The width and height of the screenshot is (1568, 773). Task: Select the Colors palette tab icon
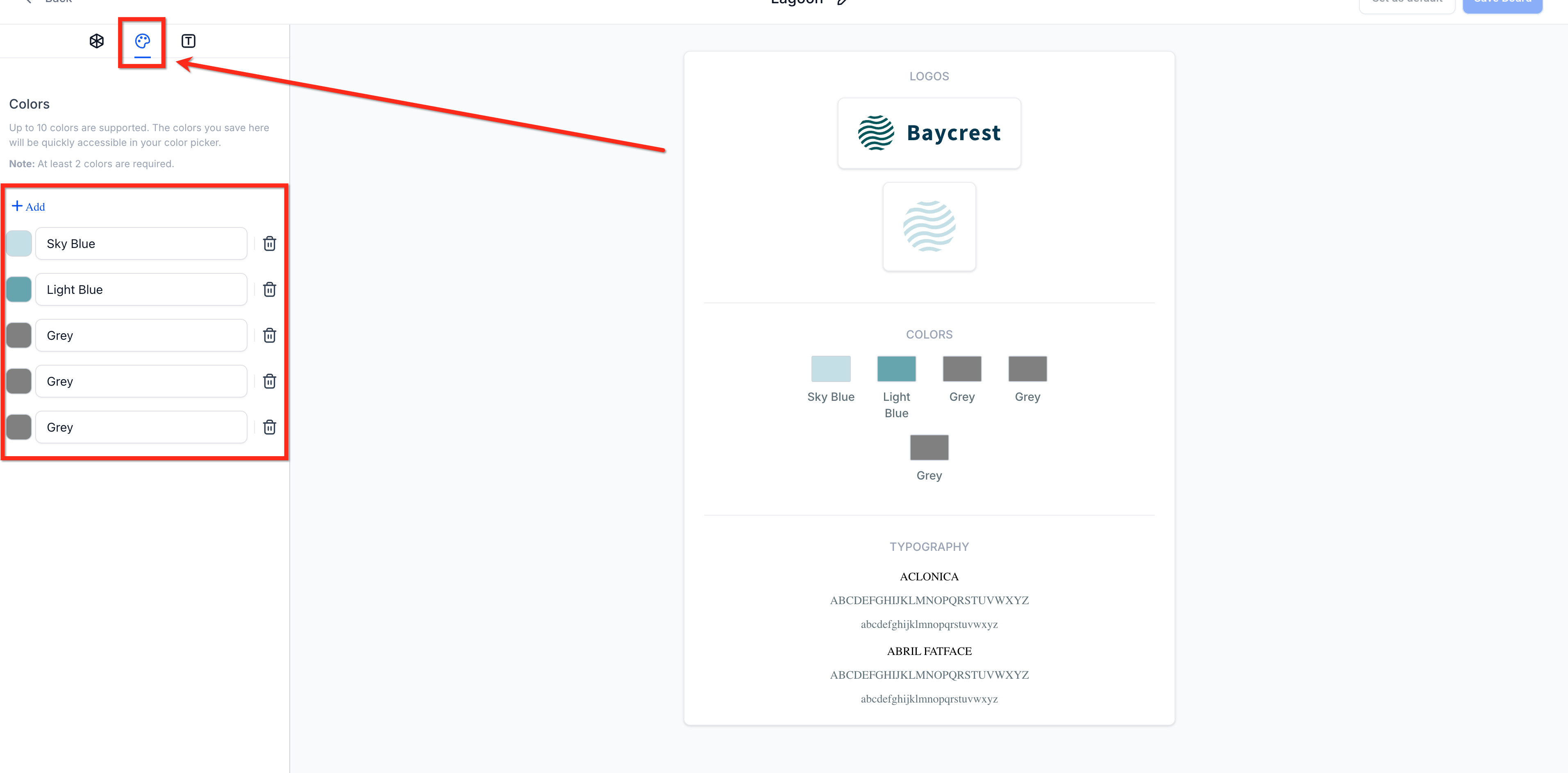coord(143,41)
